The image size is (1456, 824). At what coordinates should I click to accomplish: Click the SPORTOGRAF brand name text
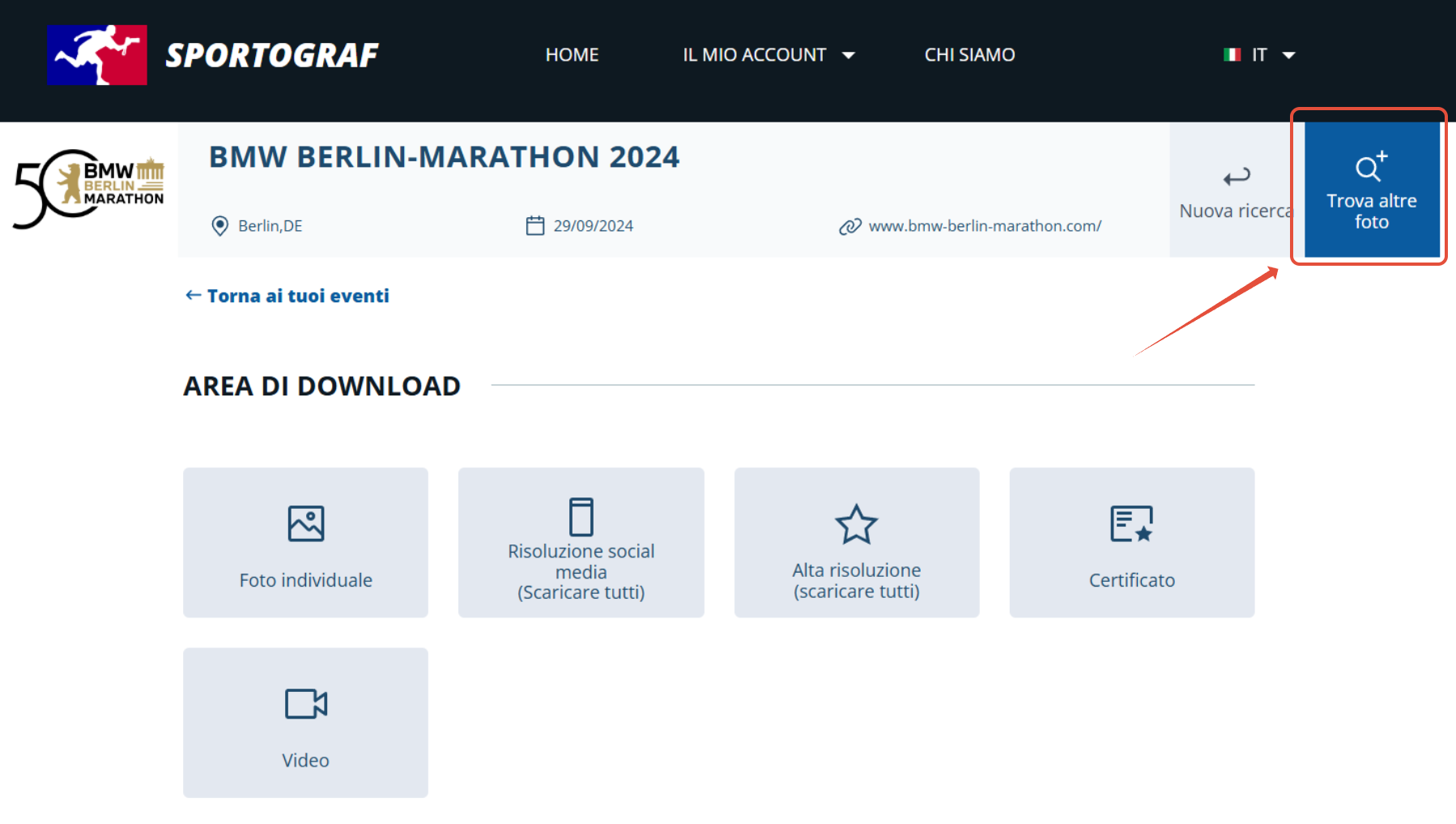tap(272, 55)
